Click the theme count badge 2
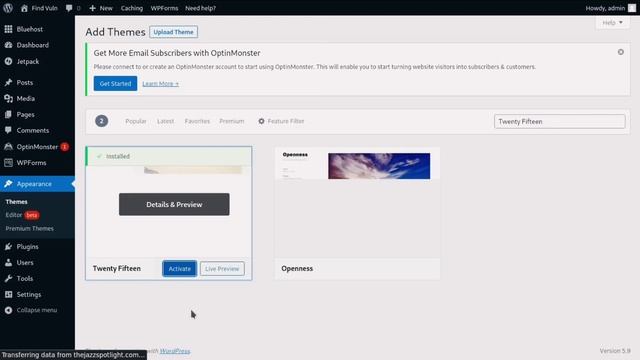The image size is (640, 360). coord(102,121)
